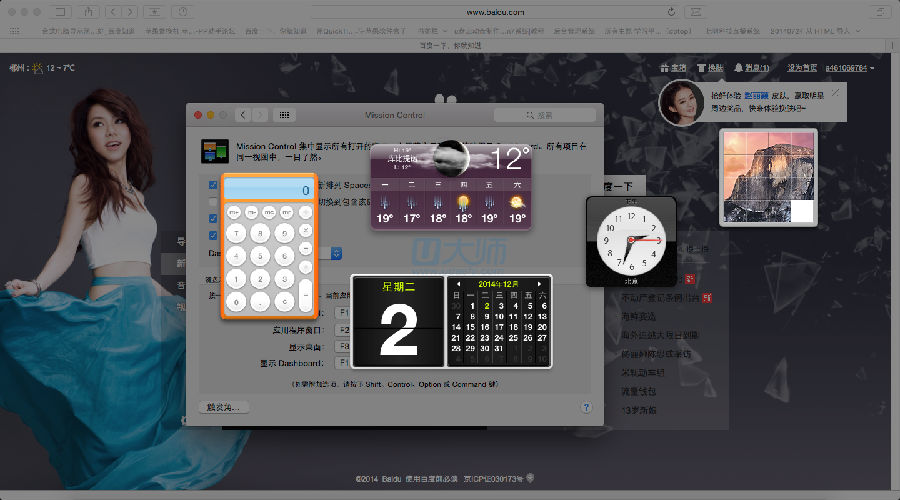Select day 25 in calendar widget

point(513,337)
